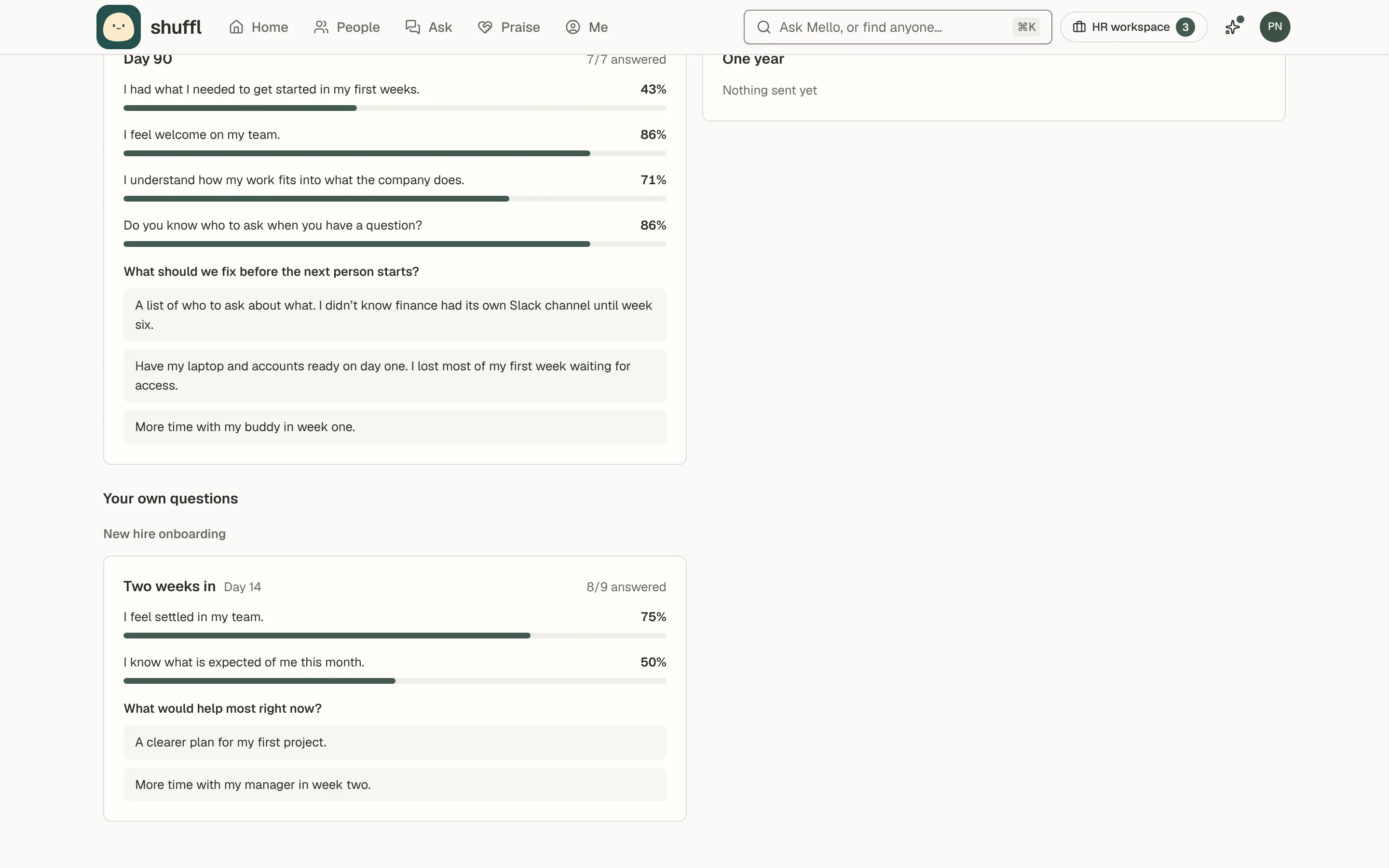Click "What should we fix" question heading
This screenshot has width=1389, height=868.
click(271, 271)
